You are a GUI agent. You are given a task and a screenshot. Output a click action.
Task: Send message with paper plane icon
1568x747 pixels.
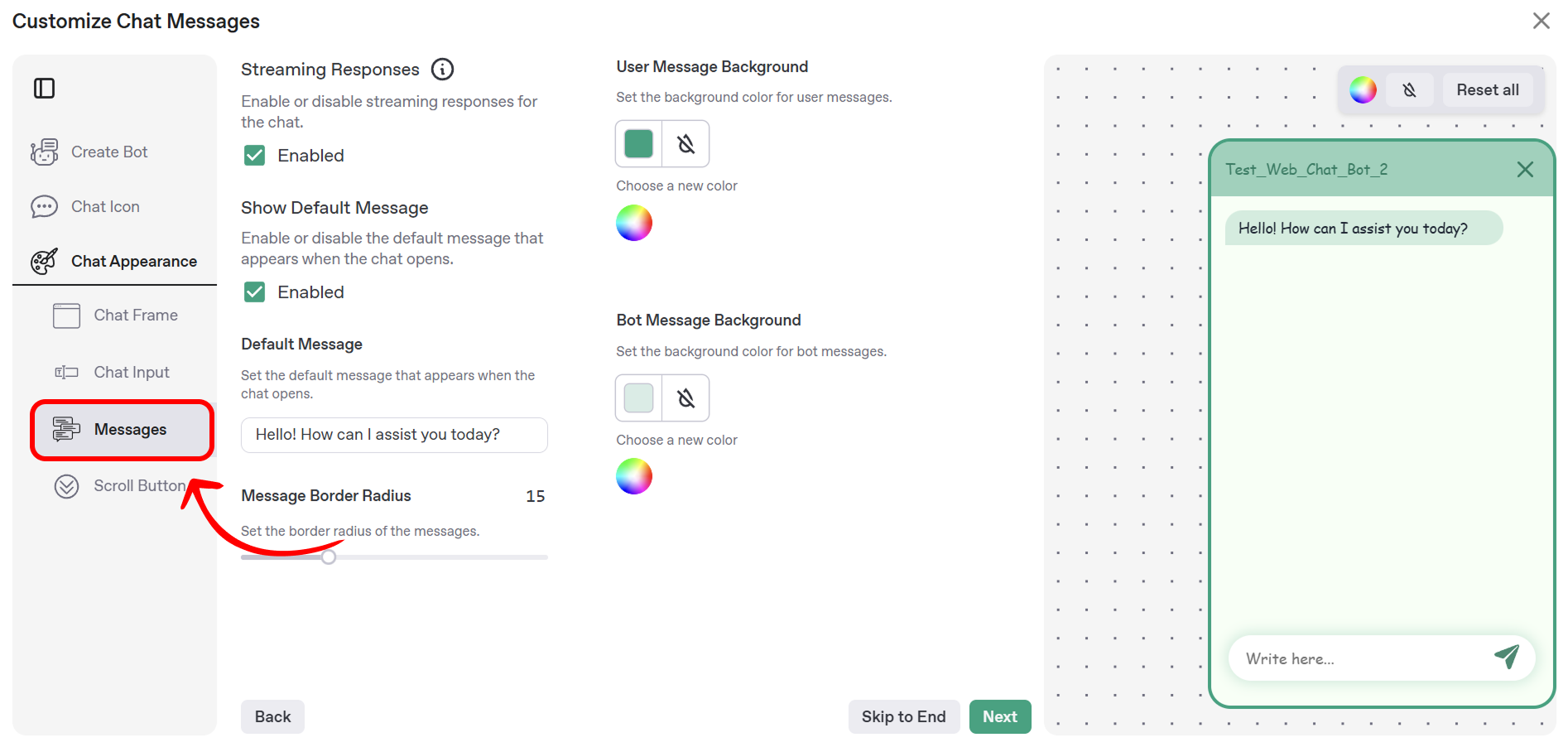click(x=1507, y=657)
